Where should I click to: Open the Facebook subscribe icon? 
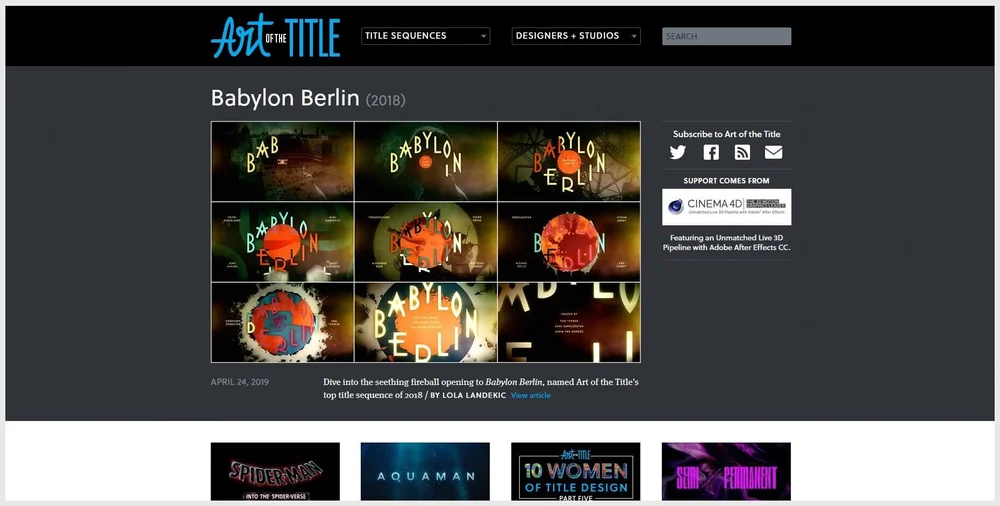pyautogui.click(x=710, y=152)
